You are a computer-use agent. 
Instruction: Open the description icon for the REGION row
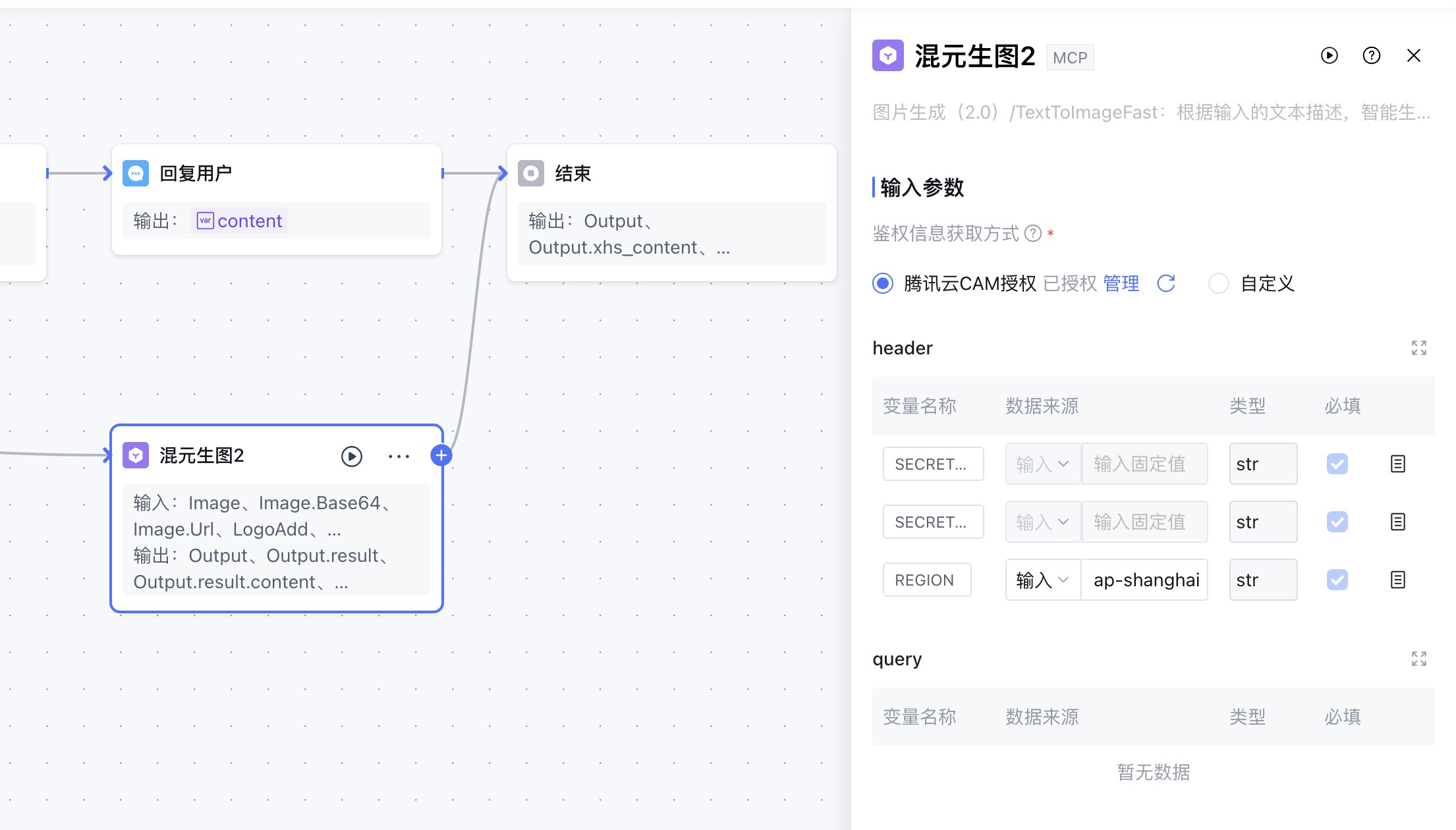tap(1397, 580)
